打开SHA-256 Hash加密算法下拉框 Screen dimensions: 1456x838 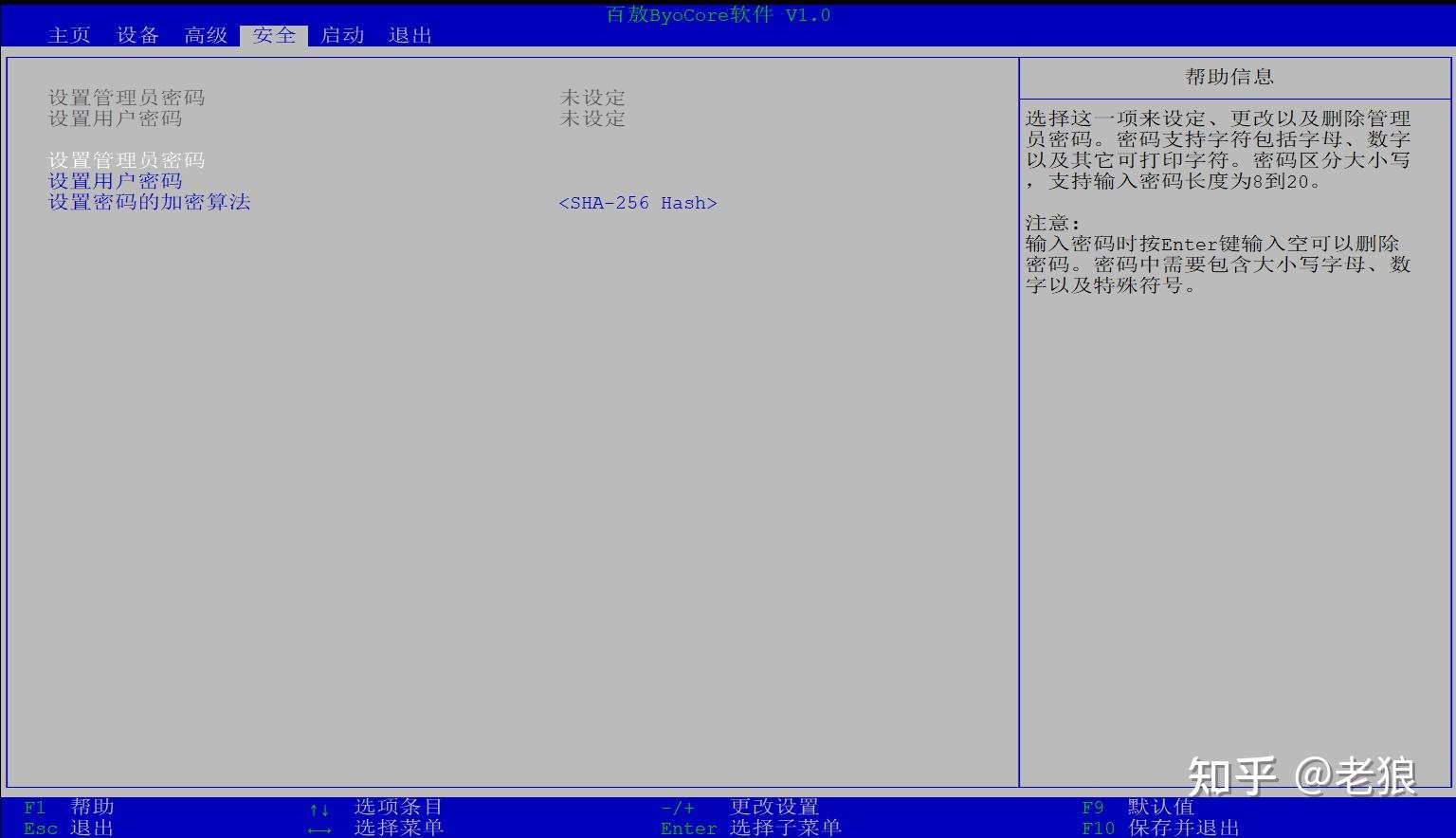pos(638,202)
